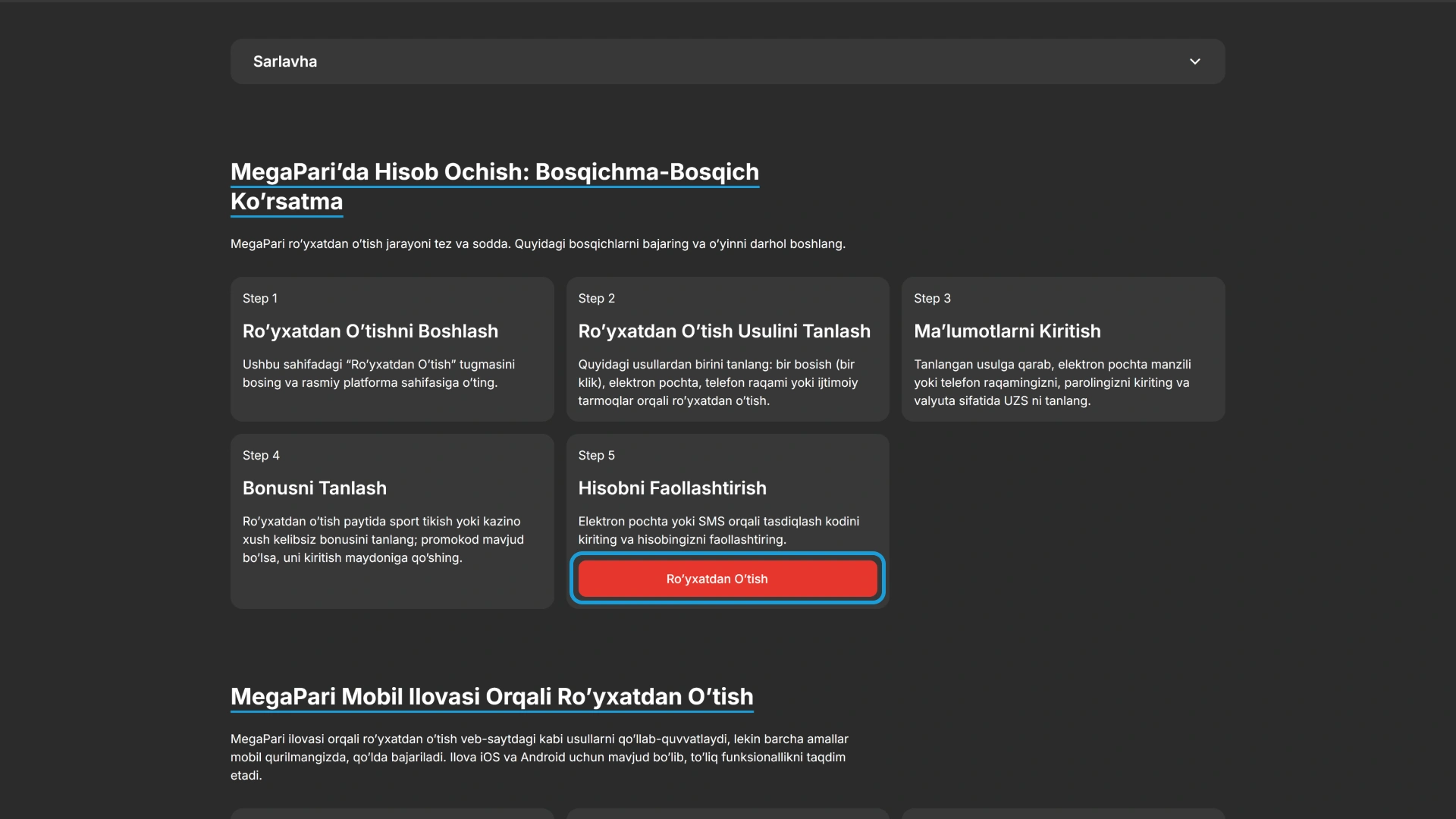The height and width of the screenshot is (819, 1456).
Task: Select the title Hisobni Faollashtirish
Action: pos(672,488)
